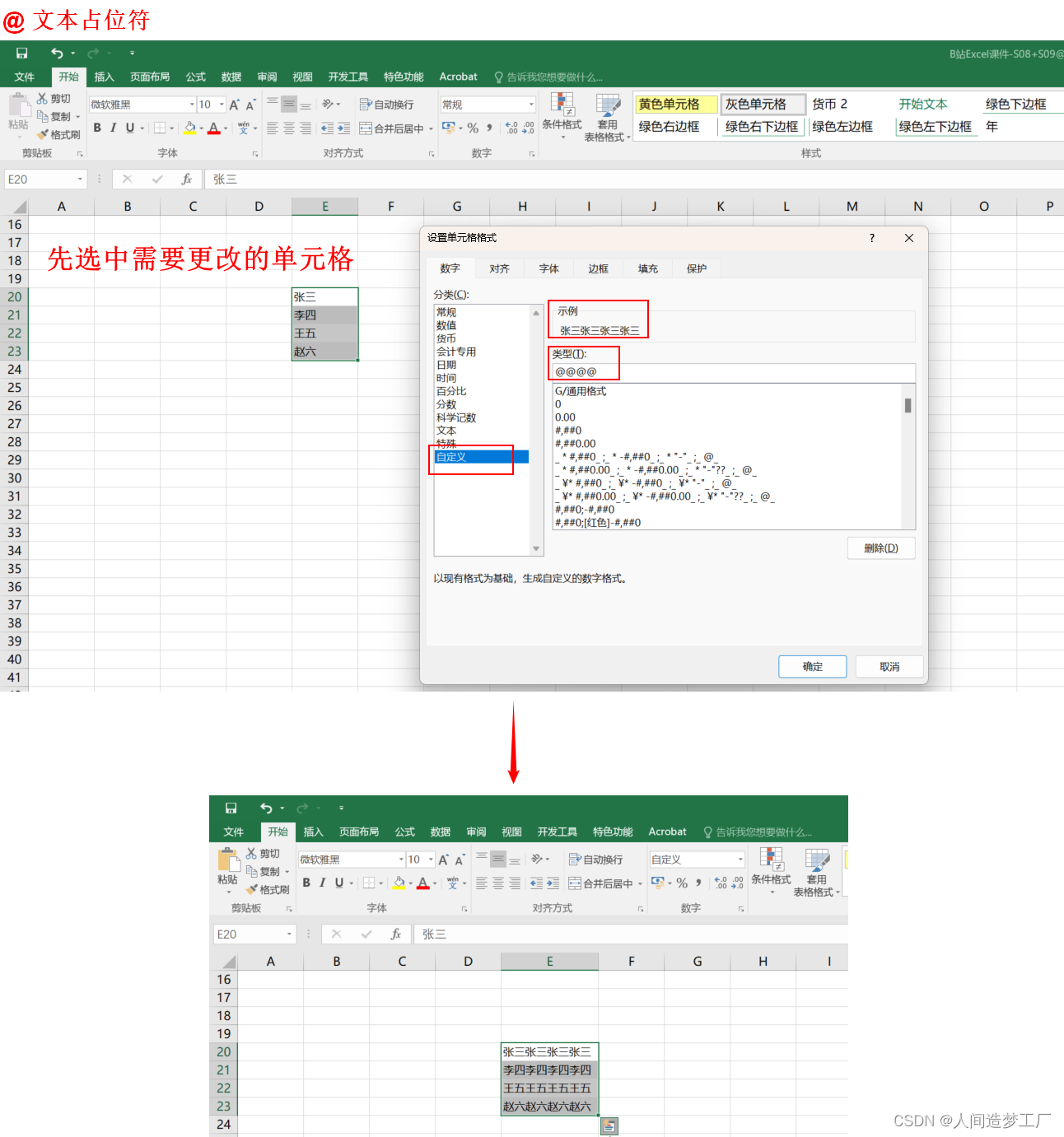Click borders icon in upper Excel ribbon
Image resolution: width=1064 pixels, height=1137 pixels.
point(160,128)
